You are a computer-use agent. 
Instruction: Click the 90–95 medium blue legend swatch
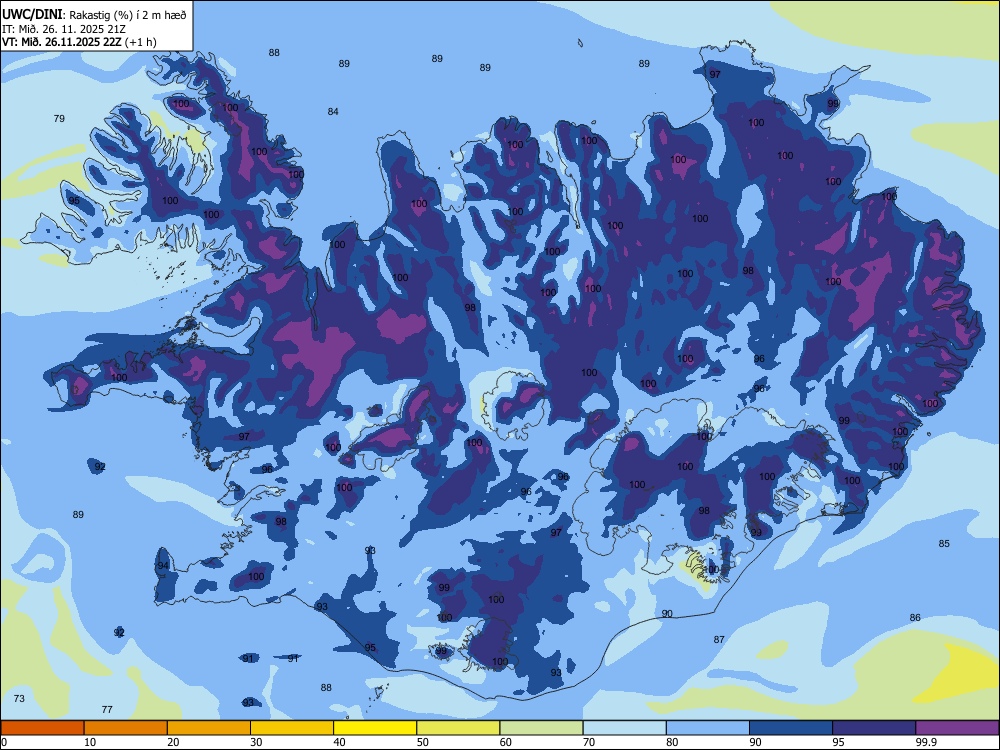pyautogui.click(x=791, y=728)
